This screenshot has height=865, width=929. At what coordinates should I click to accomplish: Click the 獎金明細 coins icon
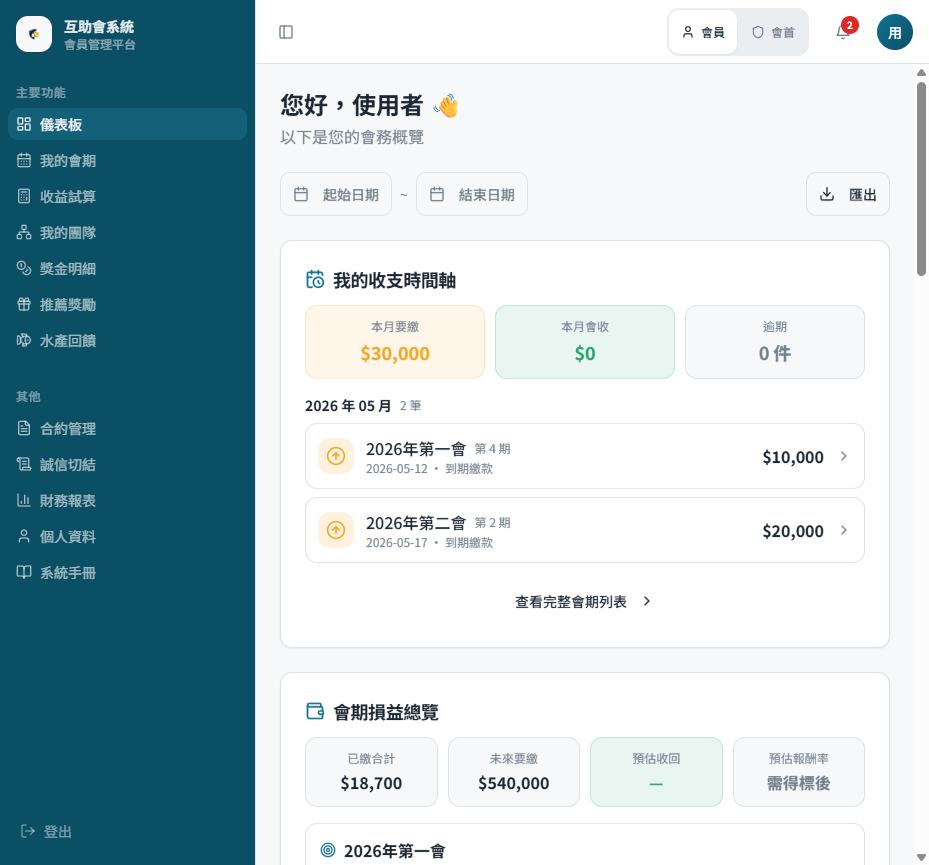(x=24, y=268)
